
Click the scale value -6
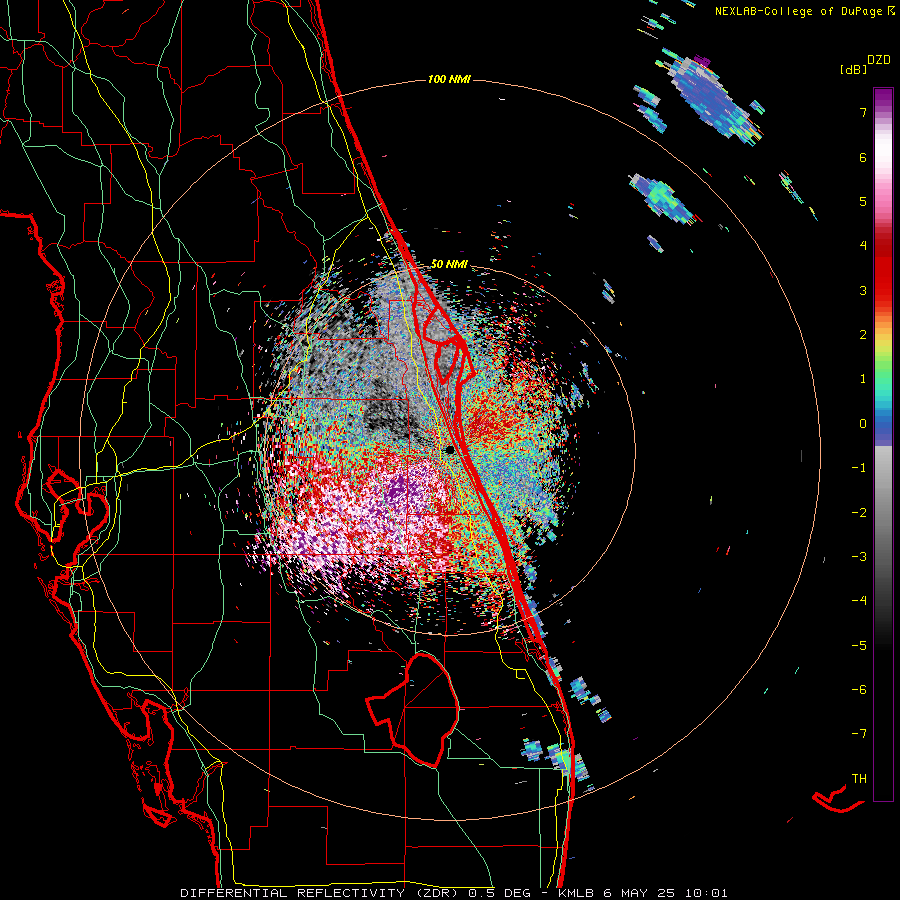click(x=859, y=690)
